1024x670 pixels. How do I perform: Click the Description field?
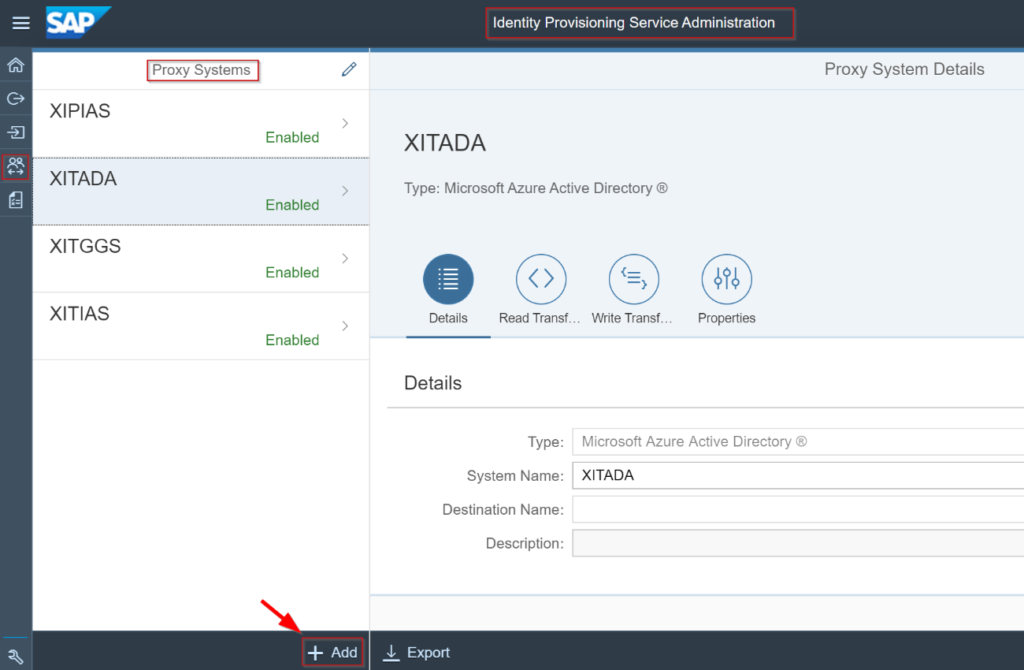[x=798, y=543]
